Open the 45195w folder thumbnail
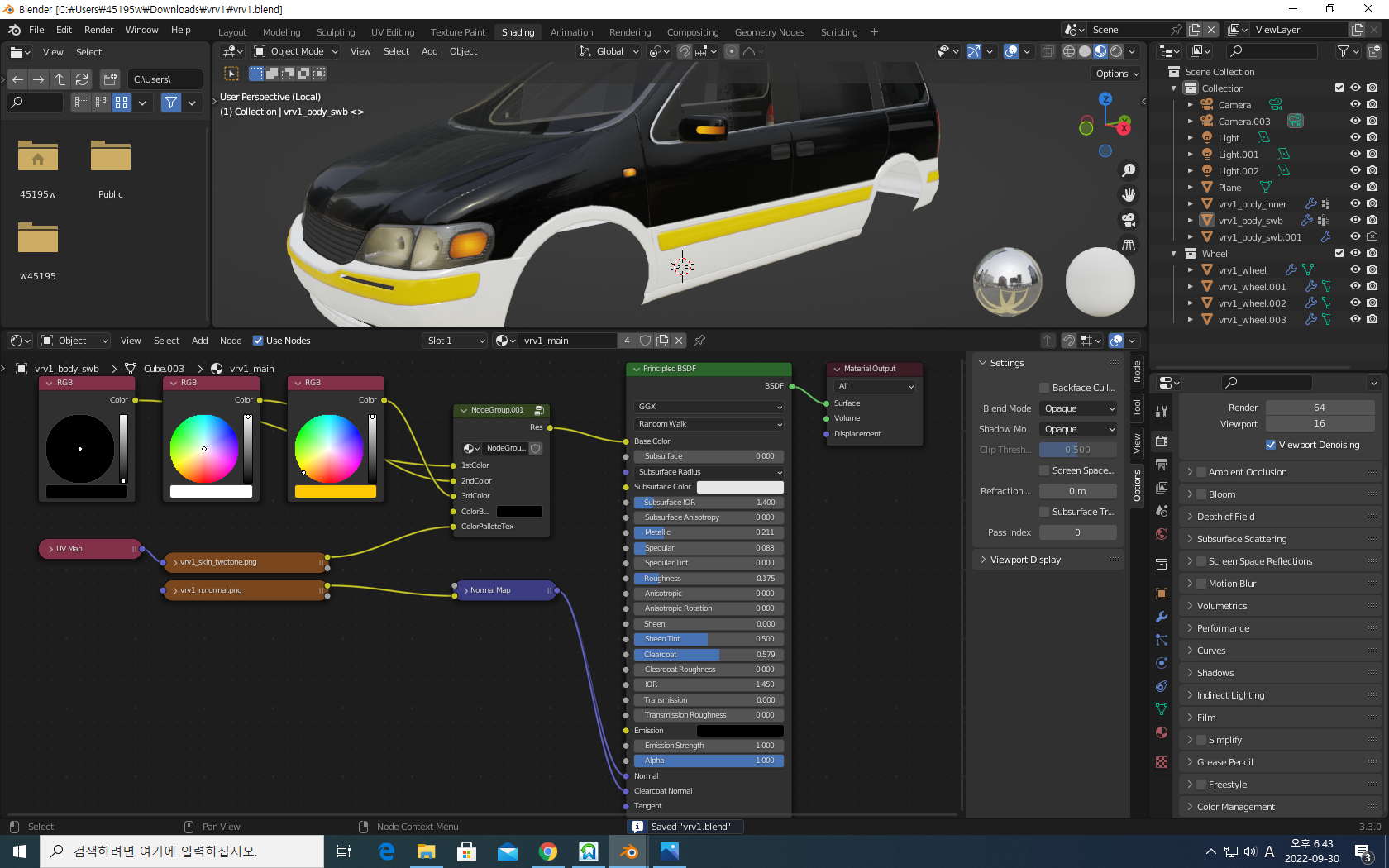The image size is (1389, 868). coord(38,157)
